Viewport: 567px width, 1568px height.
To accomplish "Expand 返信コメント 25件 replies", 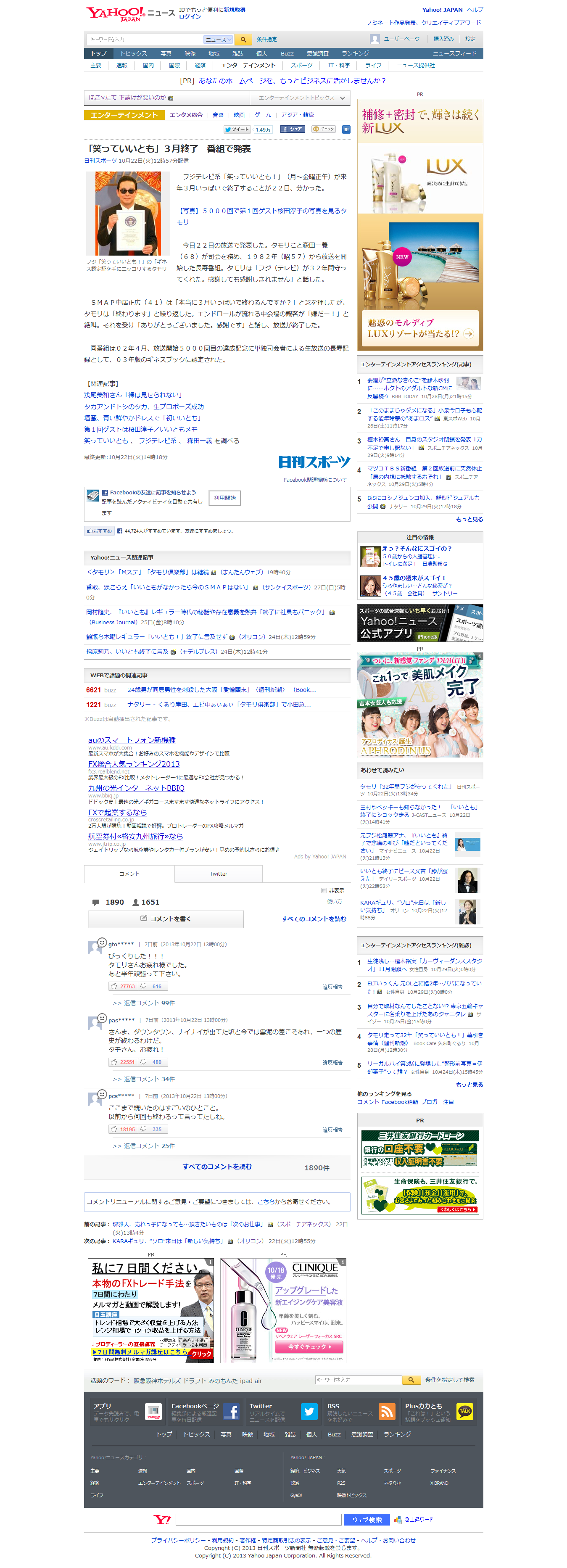I will pos(144,1146).
